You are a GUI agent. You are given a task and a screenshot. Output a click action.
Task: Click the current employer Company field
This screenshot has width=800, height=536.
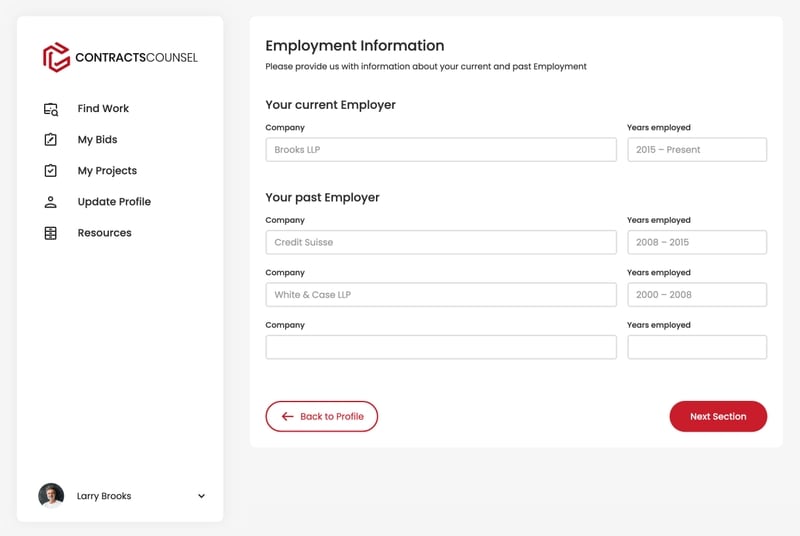point(441,150)
